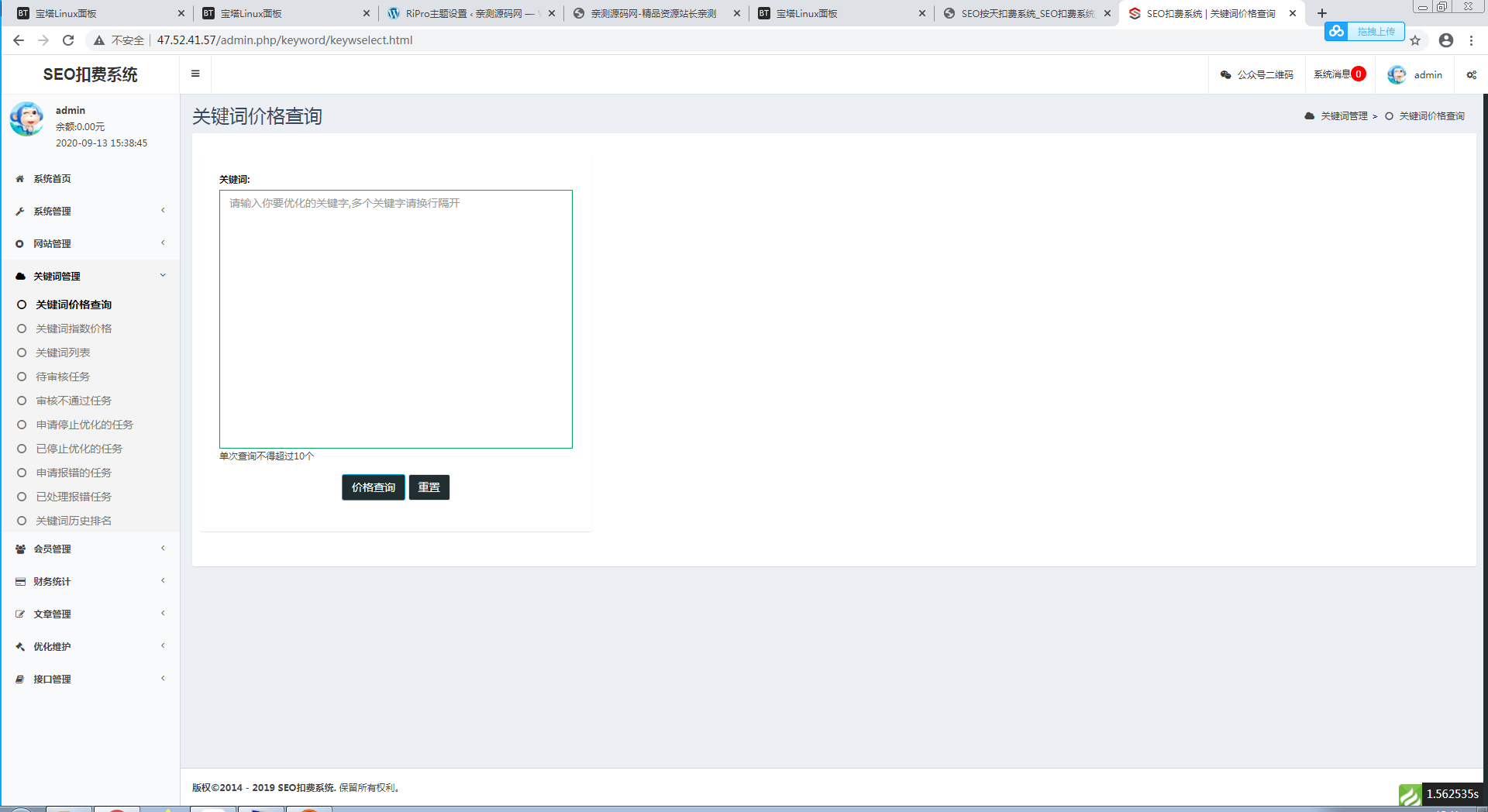This screenshot has width=1488, height=812.
Task: Open 关键词指数价格 submenu item
Action: coord(74,329)
